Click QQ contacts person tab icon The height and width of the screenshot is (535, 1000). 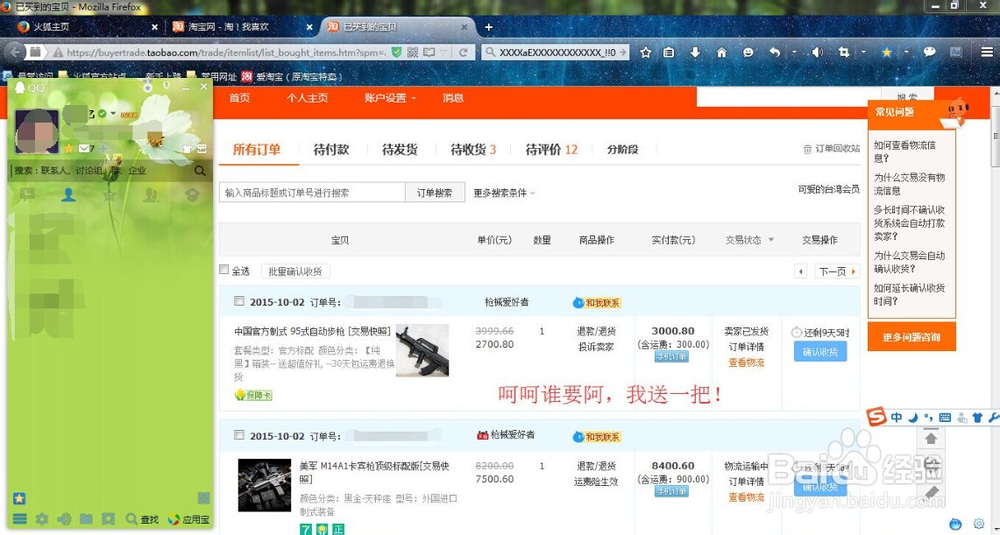68,194
